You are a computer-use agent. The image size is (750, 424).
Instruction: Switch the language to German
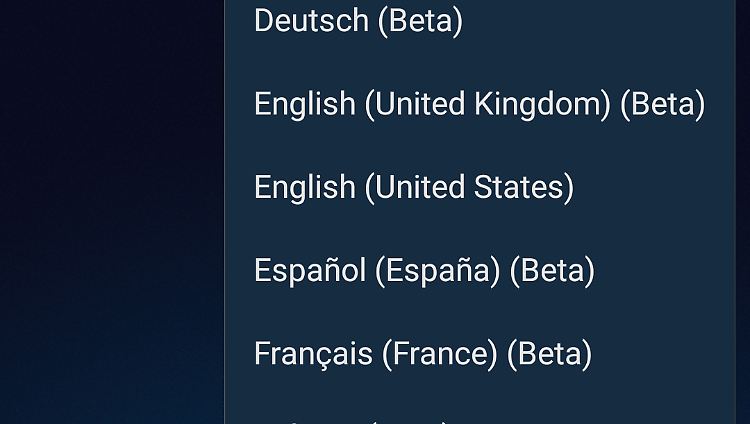[x=358, y=21]
